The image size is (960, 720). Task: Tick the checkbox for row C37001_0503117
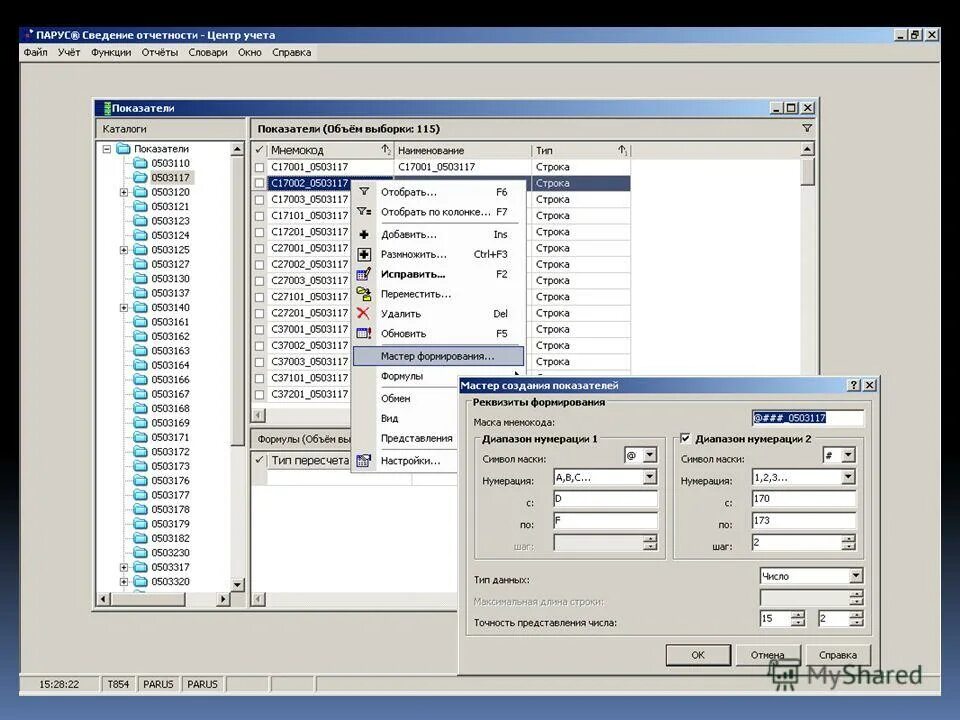tap(260, 329)
